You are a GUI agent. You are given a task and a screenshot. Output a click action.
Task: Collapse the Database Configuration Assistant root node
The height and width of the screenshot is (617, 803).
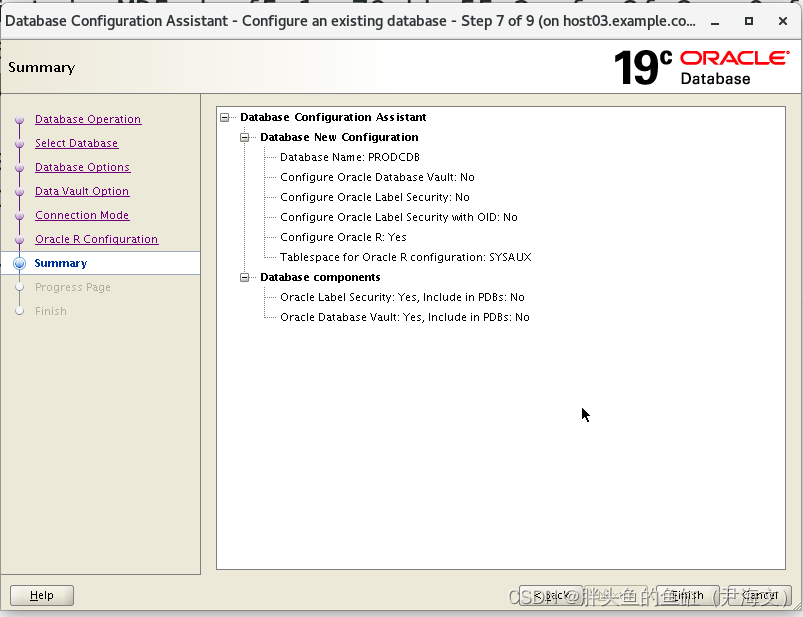pos(224,118)
